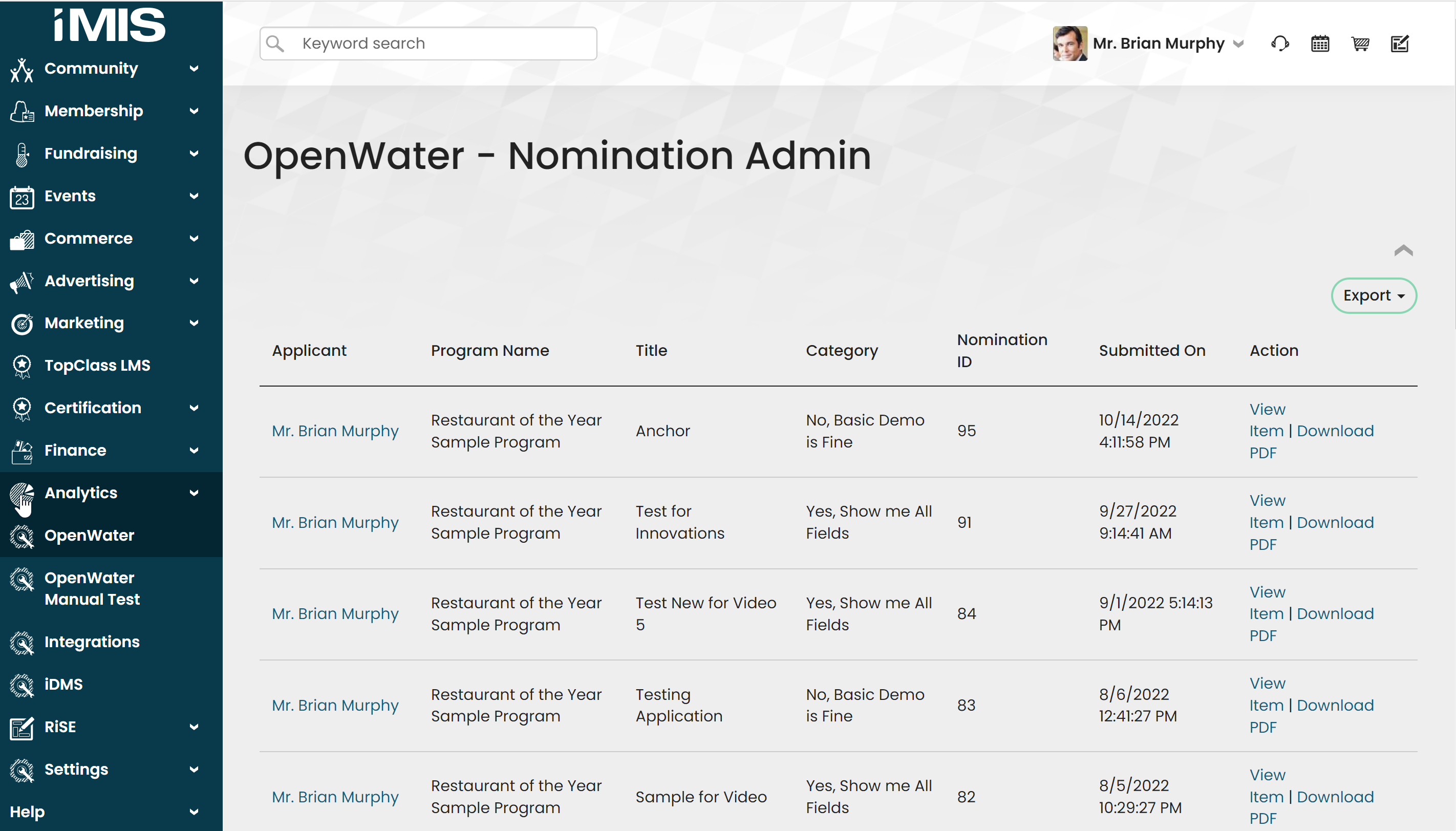Expand the Analytics menu chevron

pos(194,493)
